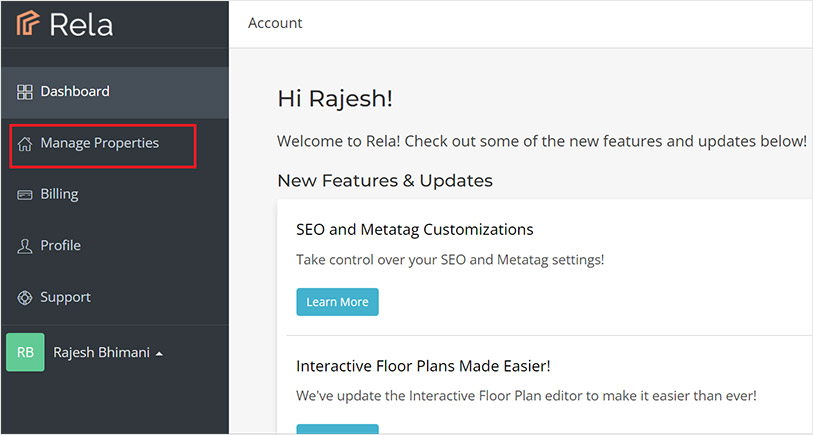813x435 pixels.
Task: Click the Dashboard grid icon
Action: 25,92
